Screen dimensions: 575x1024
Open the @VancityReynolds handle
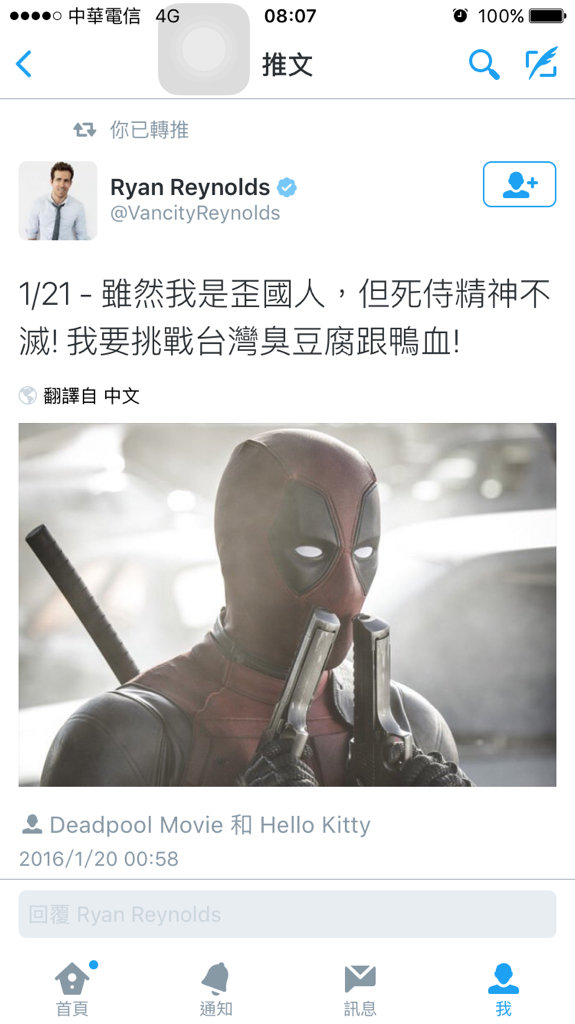pos(195,213)
